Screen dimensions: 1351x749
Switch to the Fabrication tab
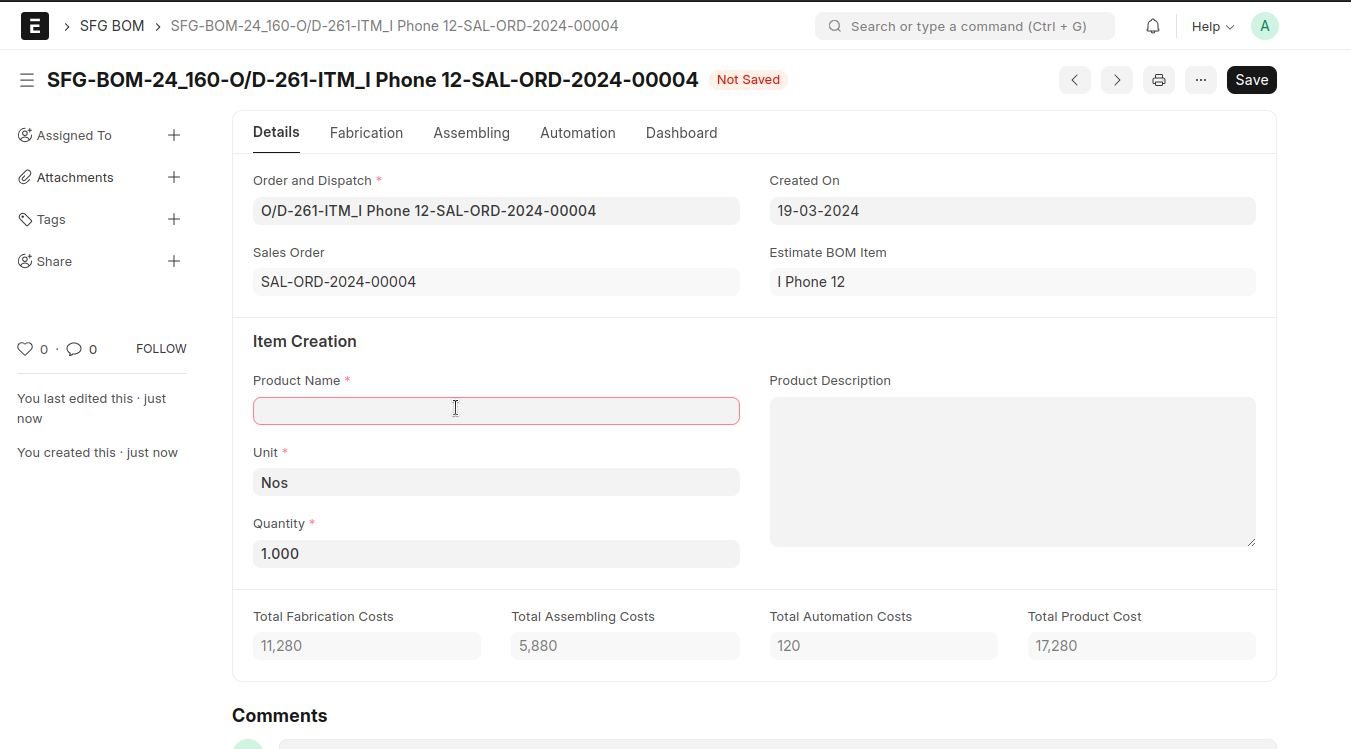(x=366, y=133)
